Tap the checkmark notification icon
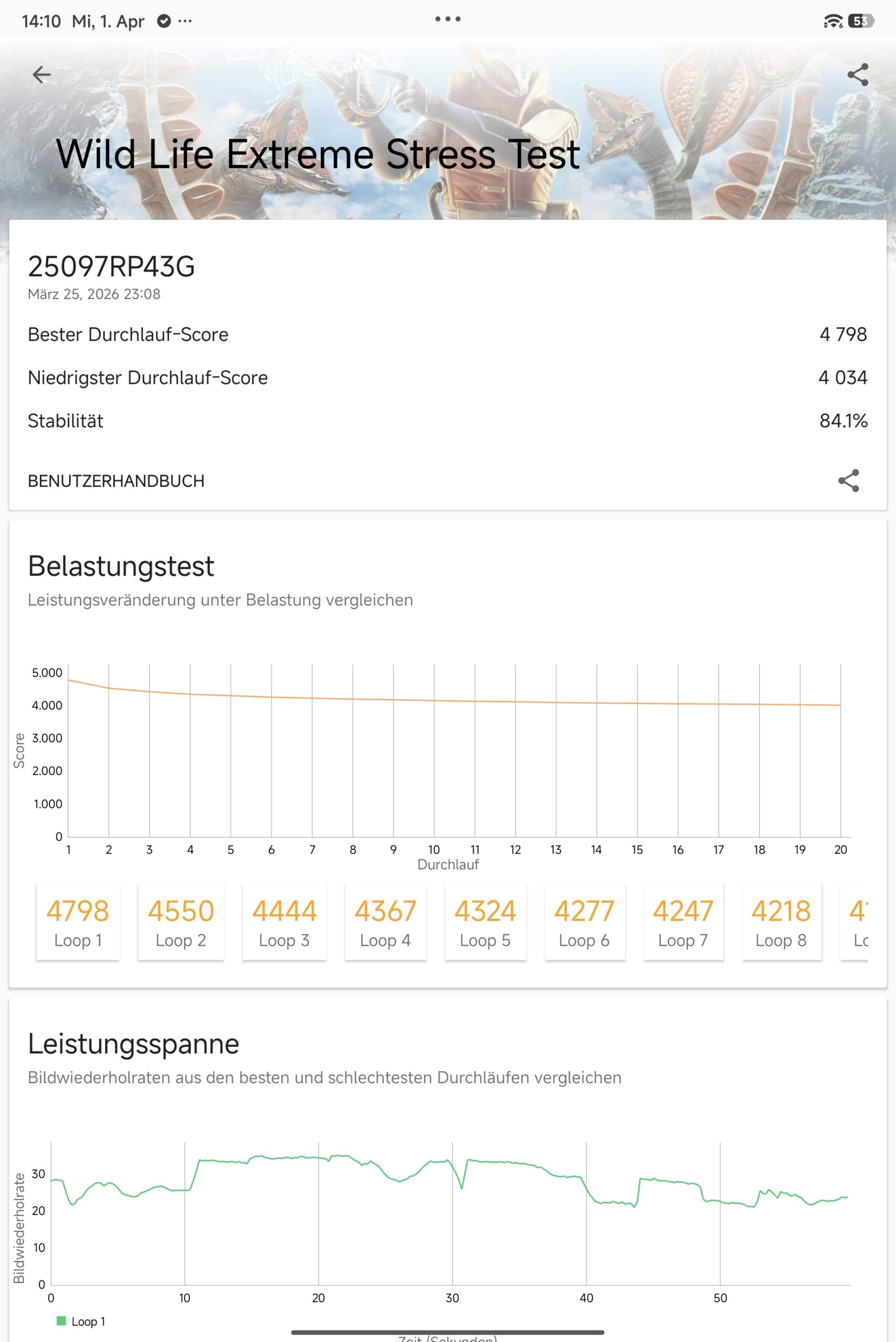 (x=164, y=21)
